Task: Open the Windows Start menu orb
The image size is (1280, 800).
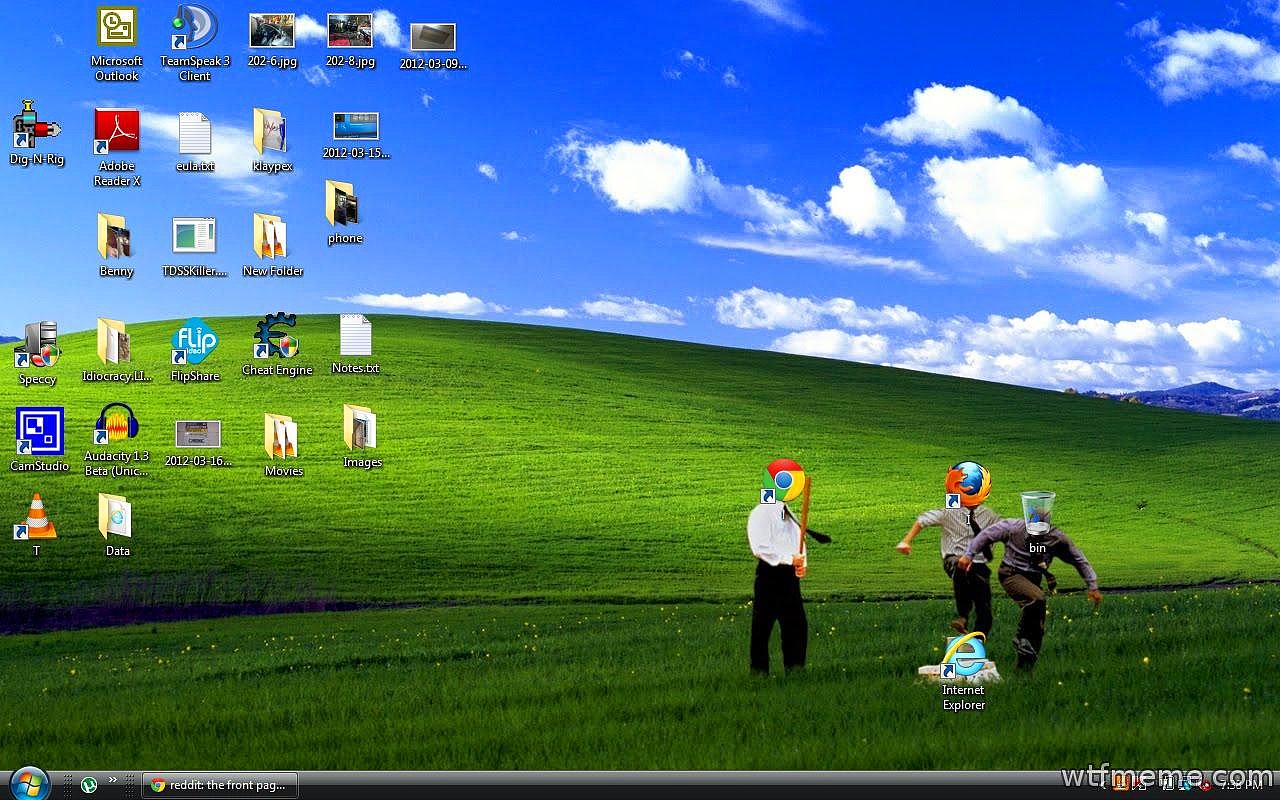Action: [28, 783]
